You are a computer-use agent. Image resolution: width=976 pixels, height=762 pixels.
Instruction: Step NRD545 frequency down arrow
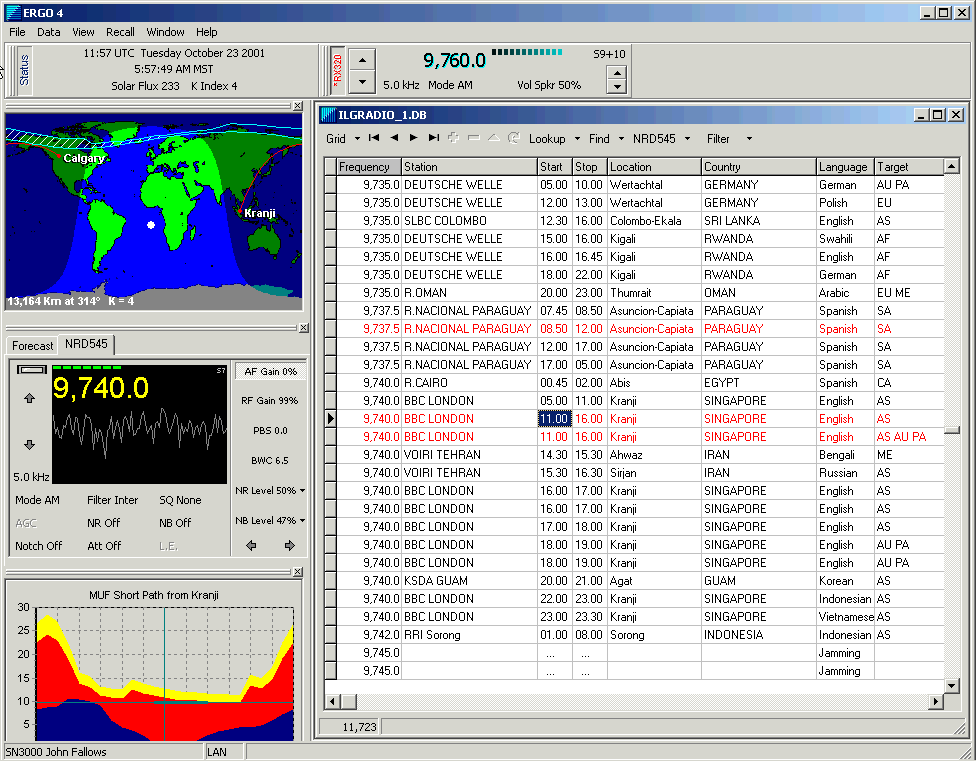click(x=29, y=444)
